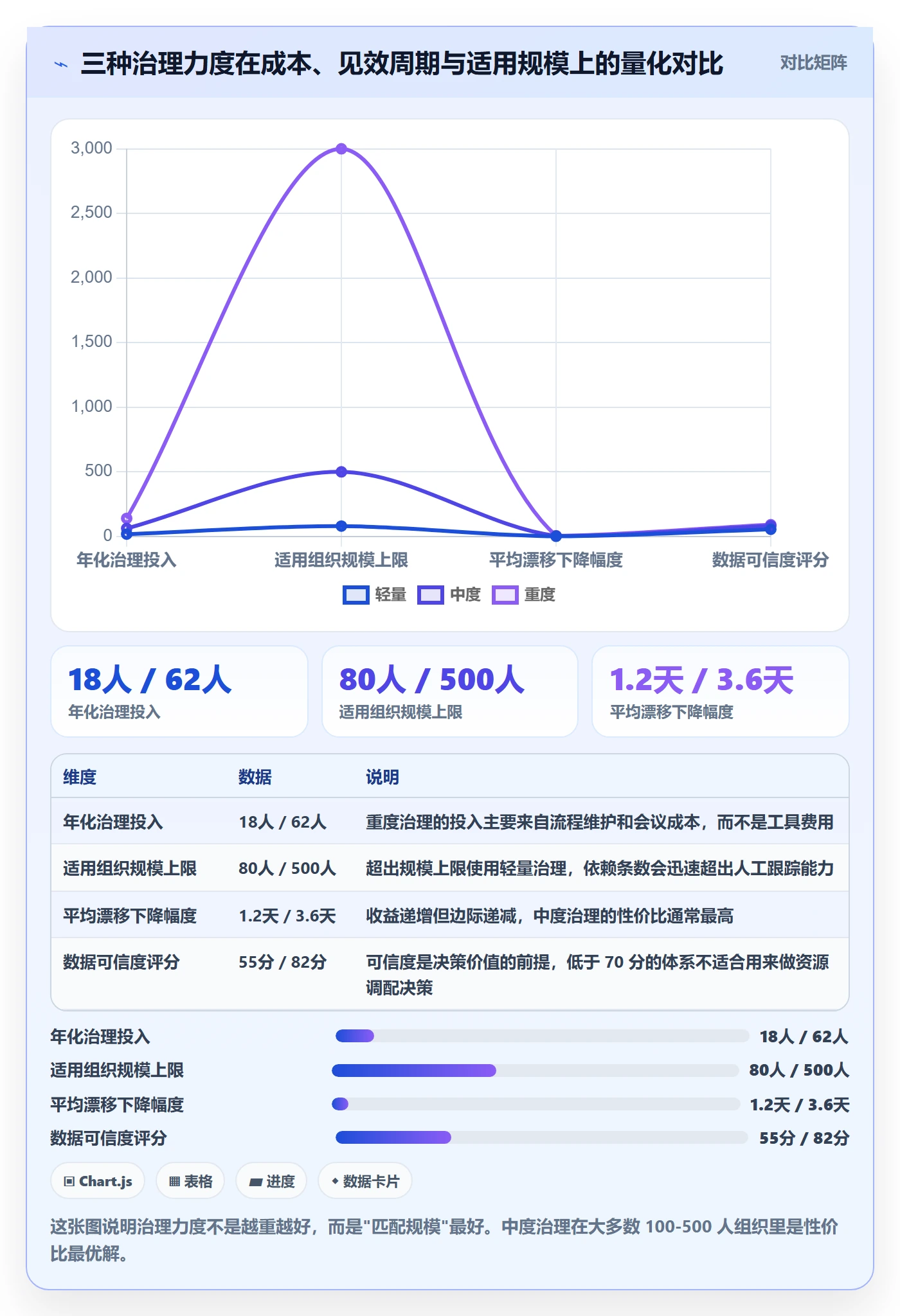Toggle the 轻量 legend swatch
The image size is (900, 1316).
[355, 595]
